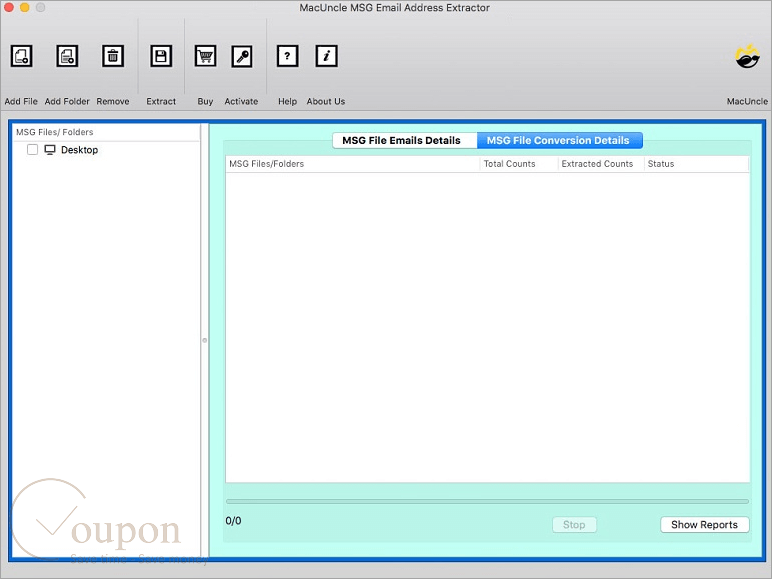The image size is (772, 579).
Task: Click the Remove trash icon
Action: (113, 56)
